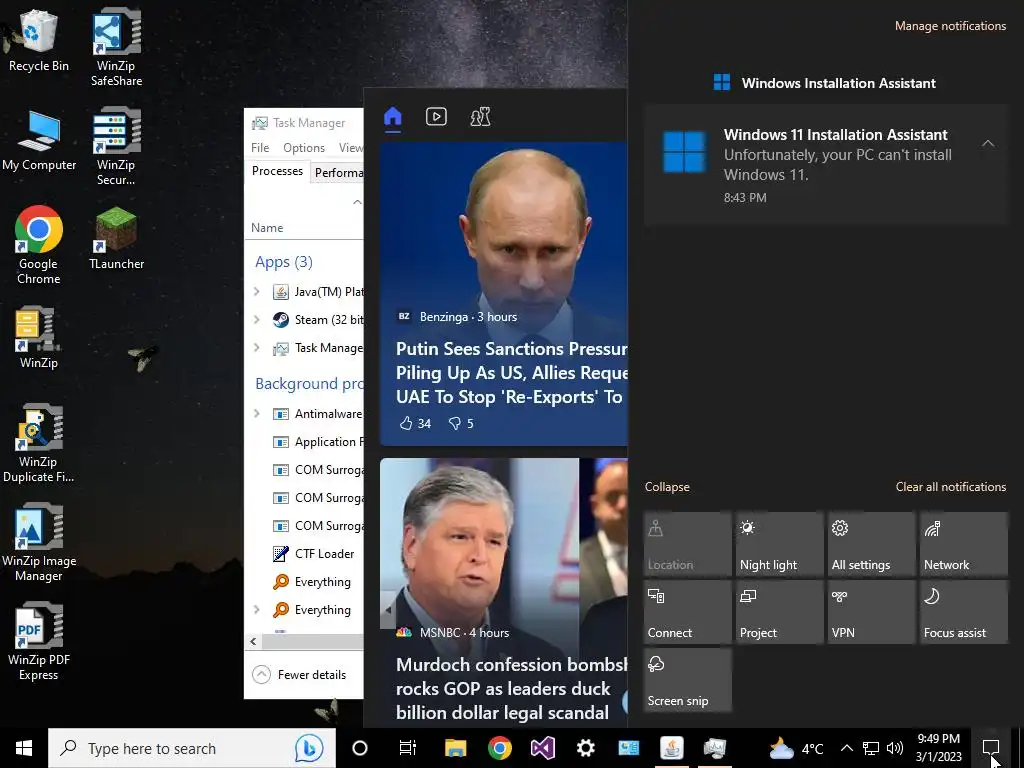Expand the Steam (32 bit) process row
Viewport: 1024px width, 768px height.
point(257,319)
